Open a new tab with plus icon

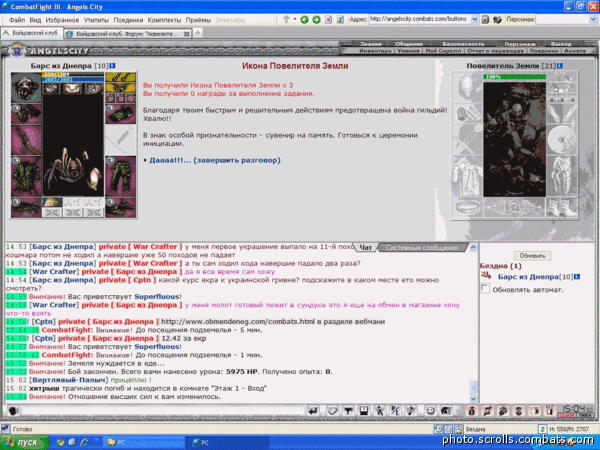point(198,33)
